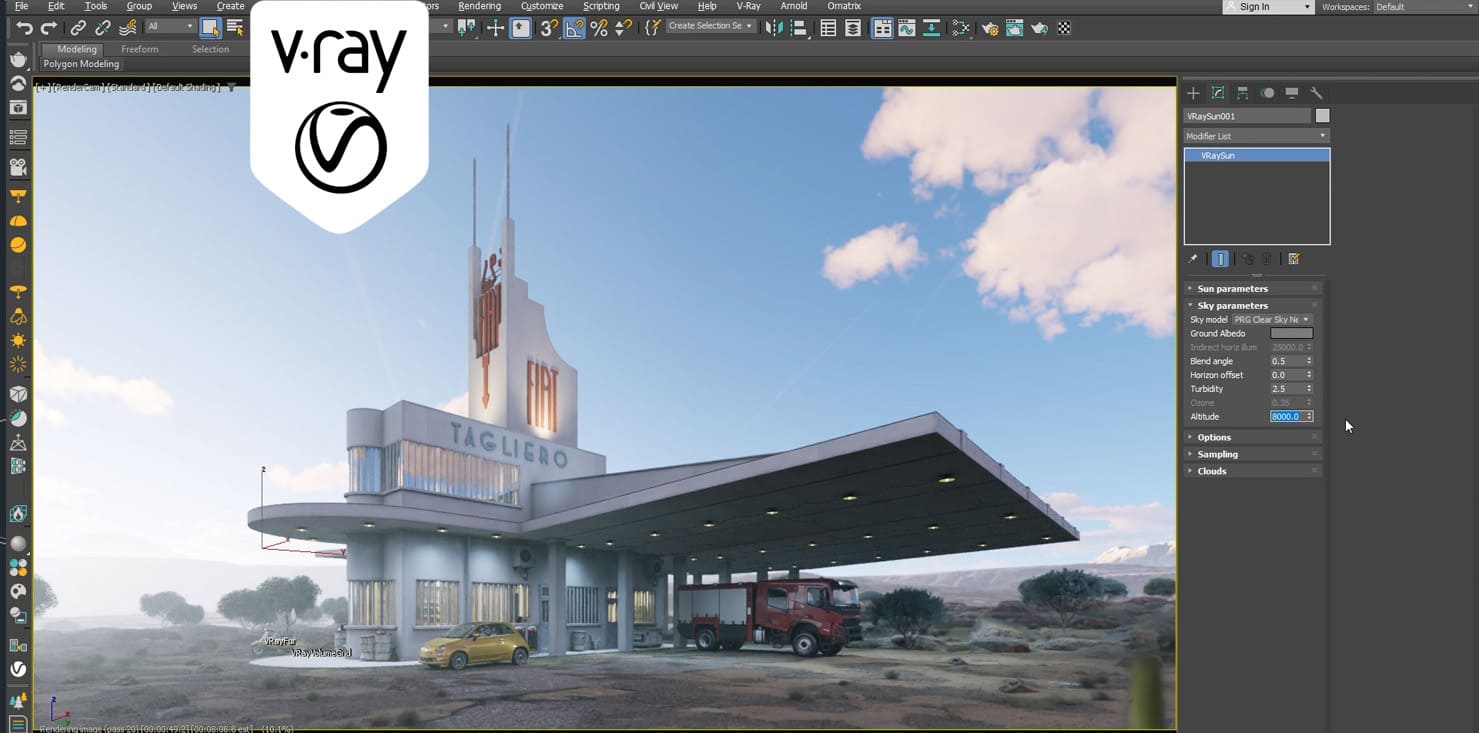Open the Scene Explorer icon
Viewport: 1479px width, 733px height.
coord(828,28)
